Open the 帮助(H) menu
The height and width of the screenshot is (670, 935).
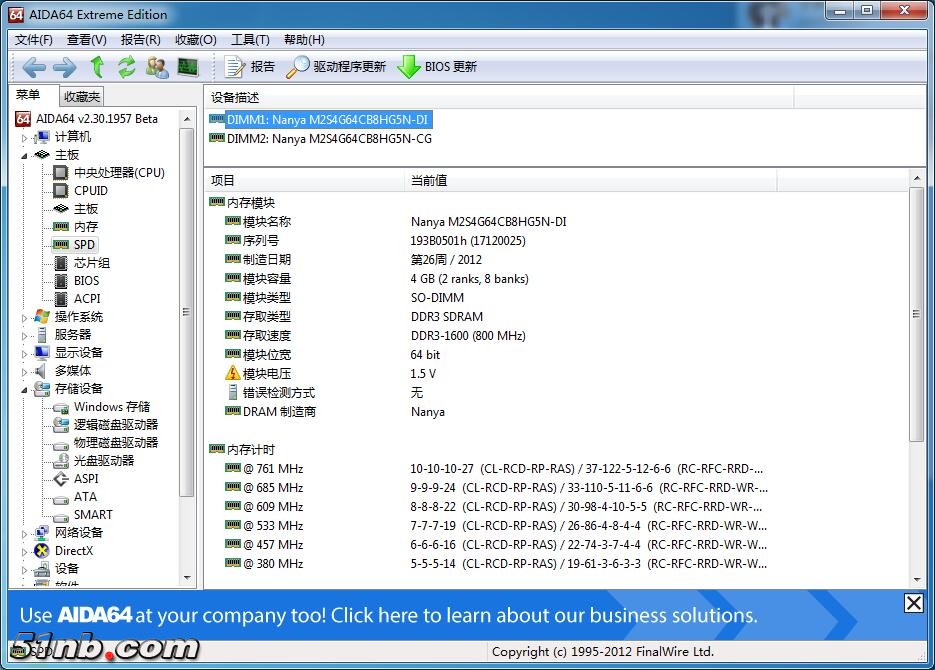click(304, 40)
